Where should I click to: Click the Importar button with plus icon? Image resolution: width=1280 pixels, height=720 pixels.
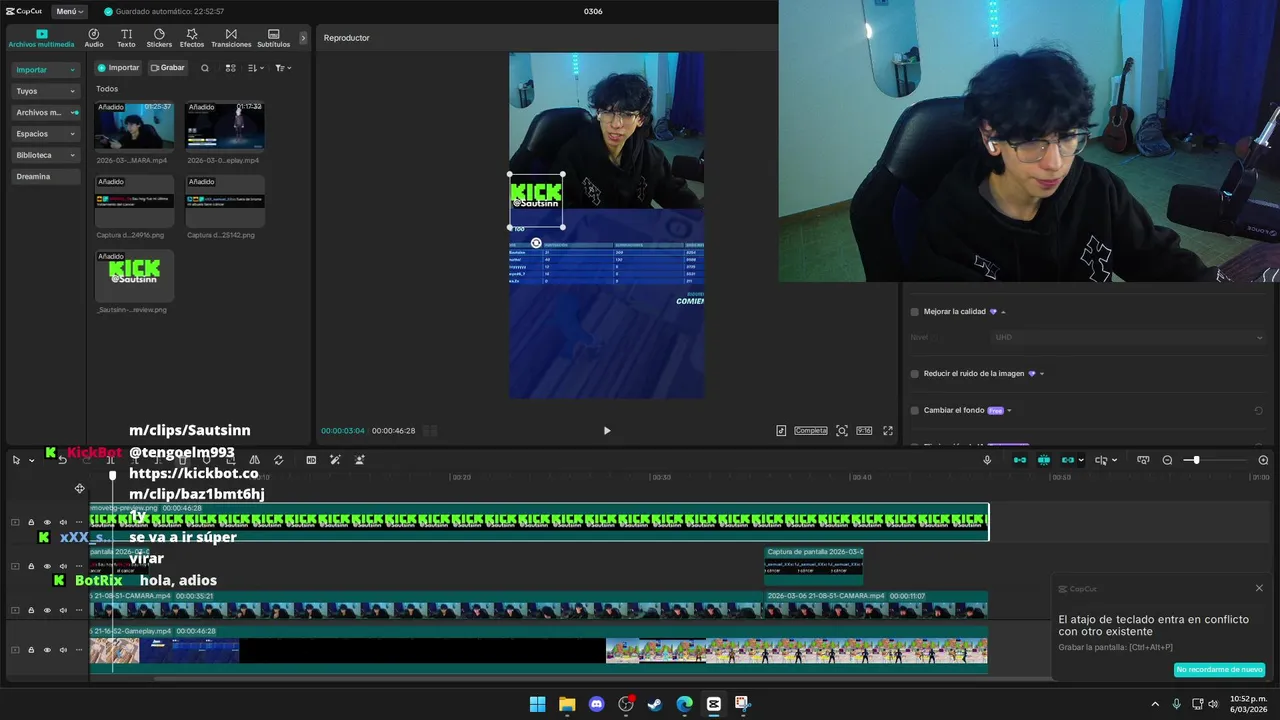tap(118, 68)
